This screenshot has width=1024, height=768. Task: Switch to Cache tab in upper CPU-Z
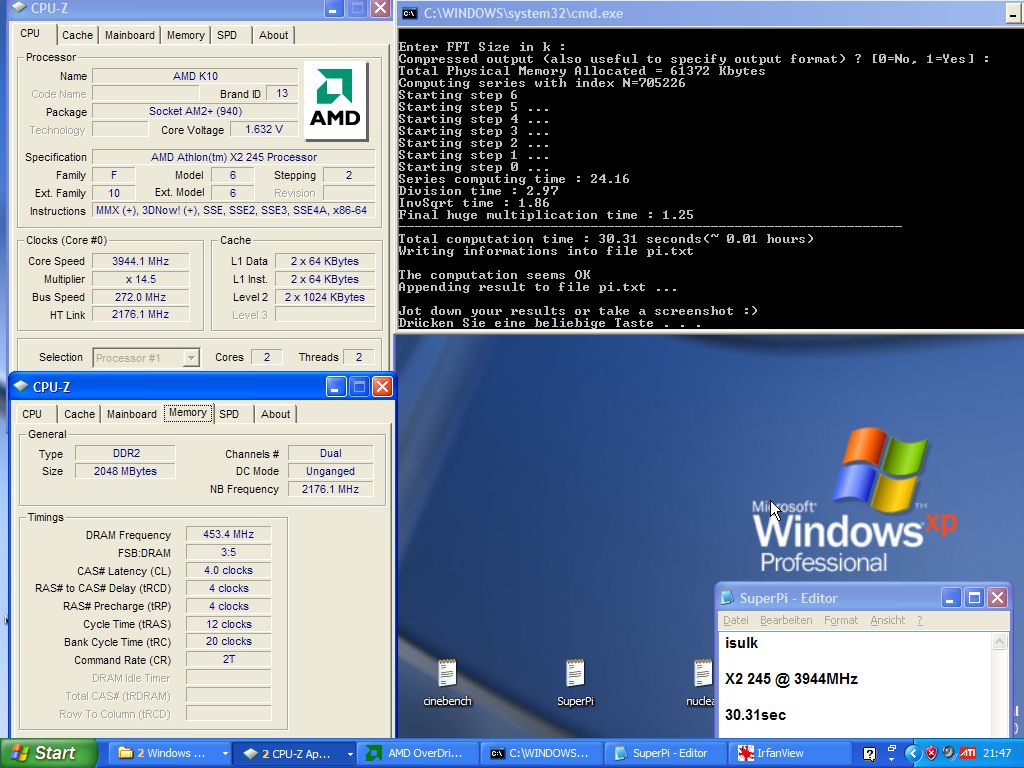click(x=78, y=35)
